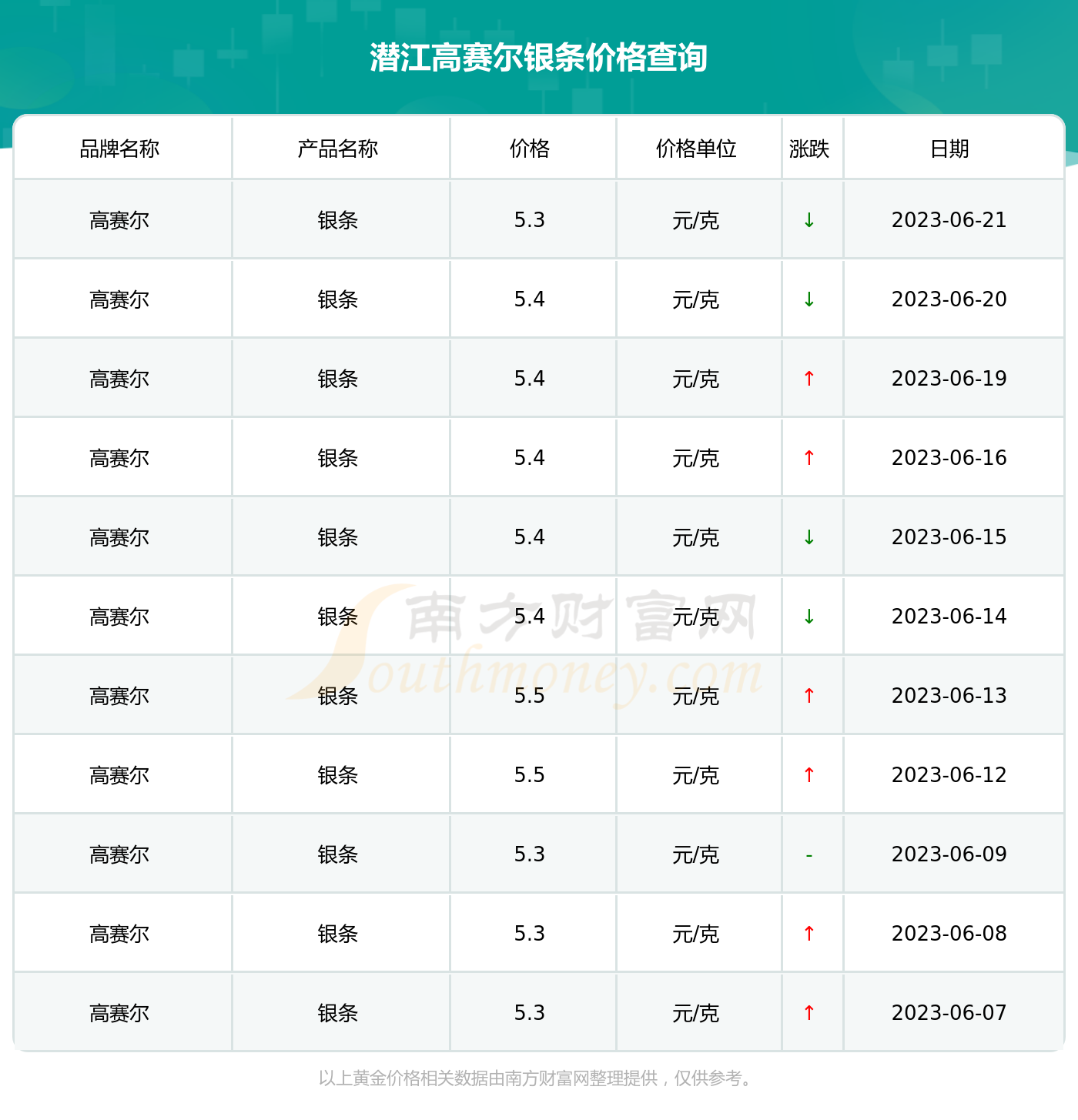The image size is (1078, 1120).
Task: Click the red up arrow for 2023-06-12
Action: point(809,775)
